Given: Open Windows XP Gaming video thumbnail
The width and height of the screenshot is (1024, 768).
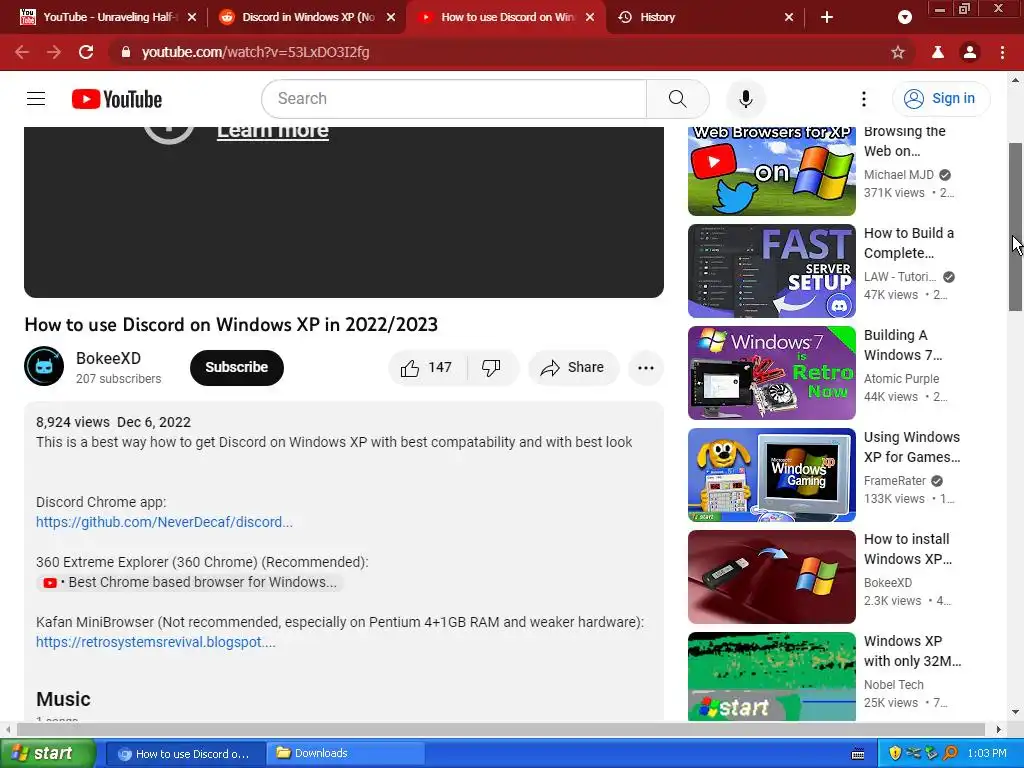Looking at the screenshot, I should click(x=771, y=475).
